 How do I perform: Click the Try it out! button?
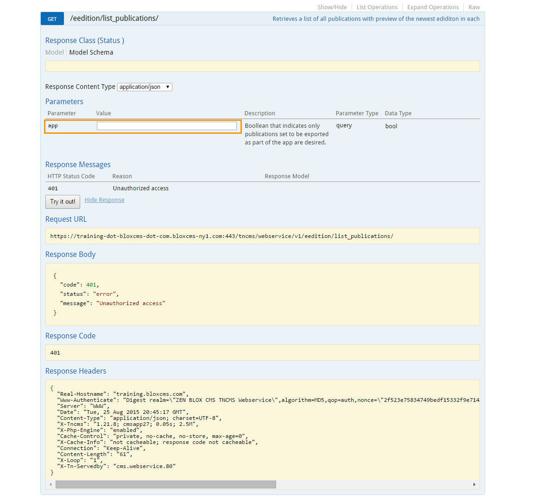(63, 202)
